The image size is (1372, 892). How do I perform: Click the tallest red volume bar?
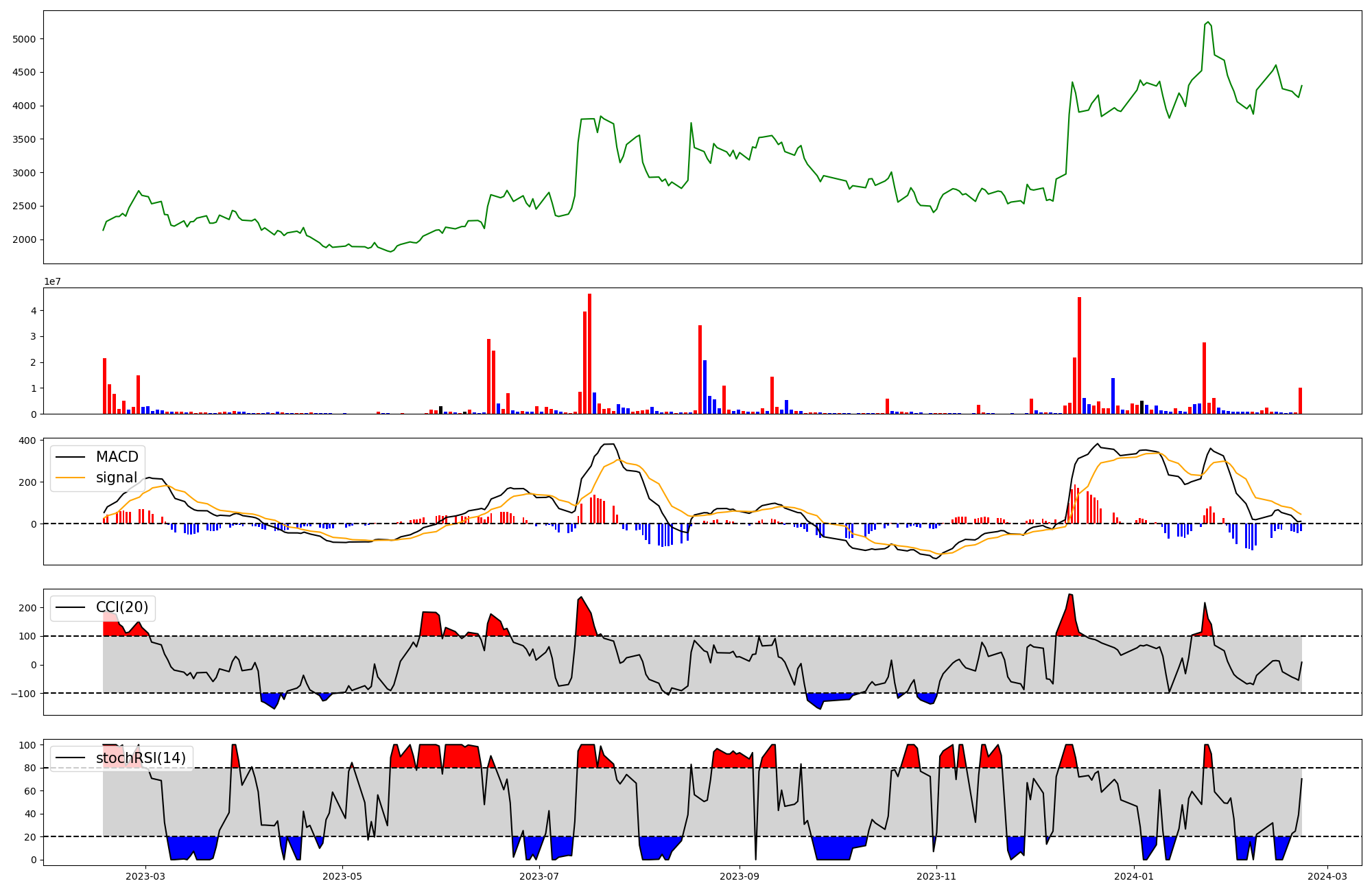pyautogui.click(x=589, y=353)
